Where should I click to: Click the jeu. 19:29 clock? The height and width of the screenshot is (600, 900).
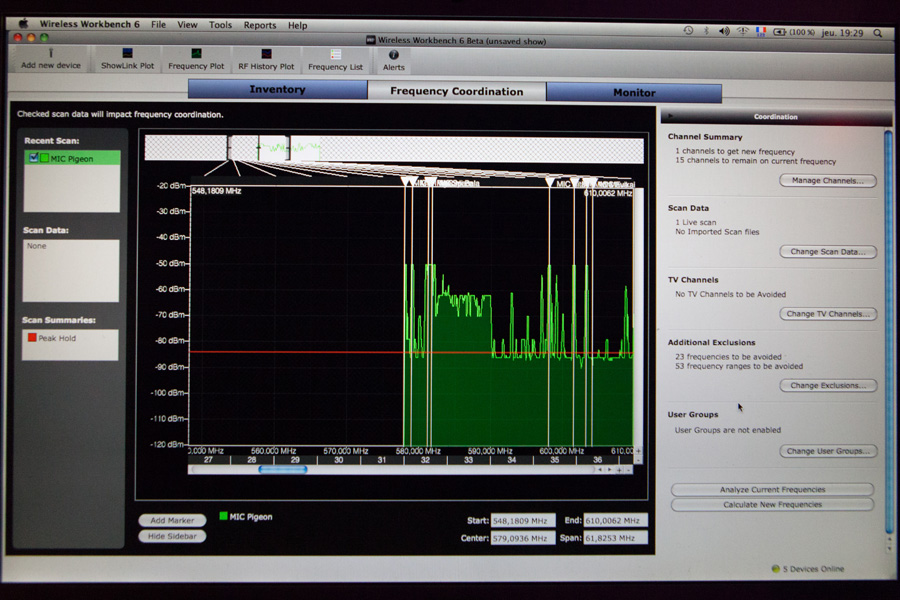coord(842,33)
